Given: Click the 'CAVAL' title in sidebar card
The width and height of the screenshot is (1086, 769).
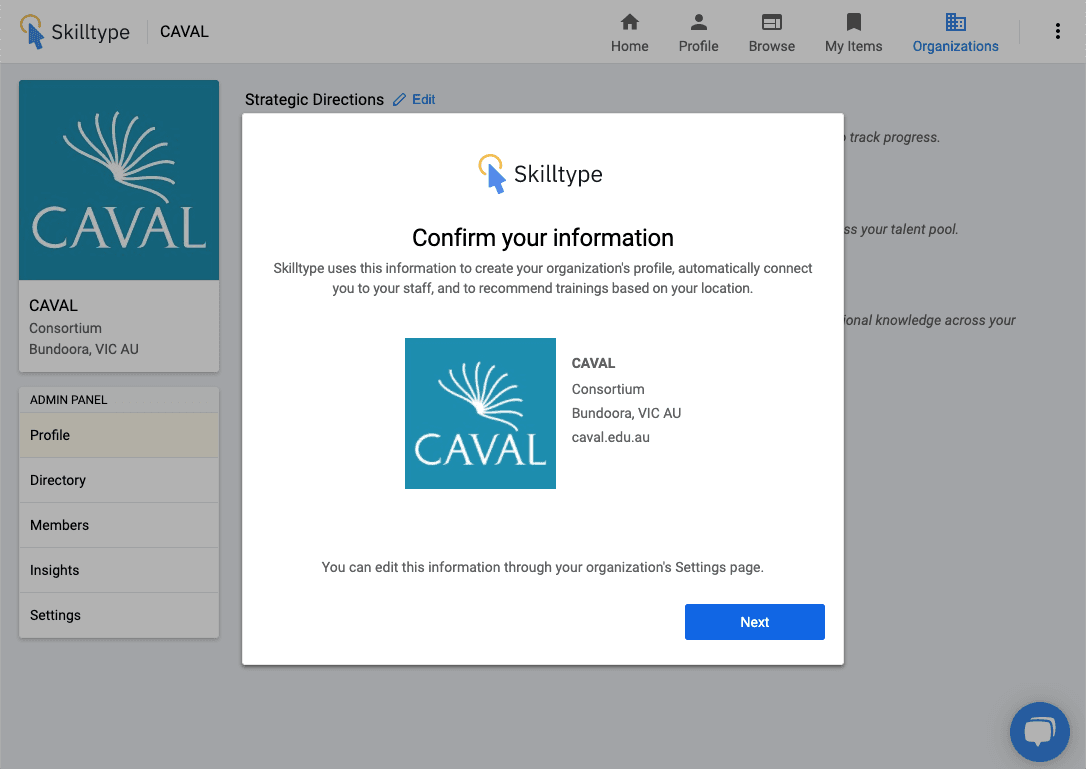Looking at the screenshot, I should [x=53, y=306].
